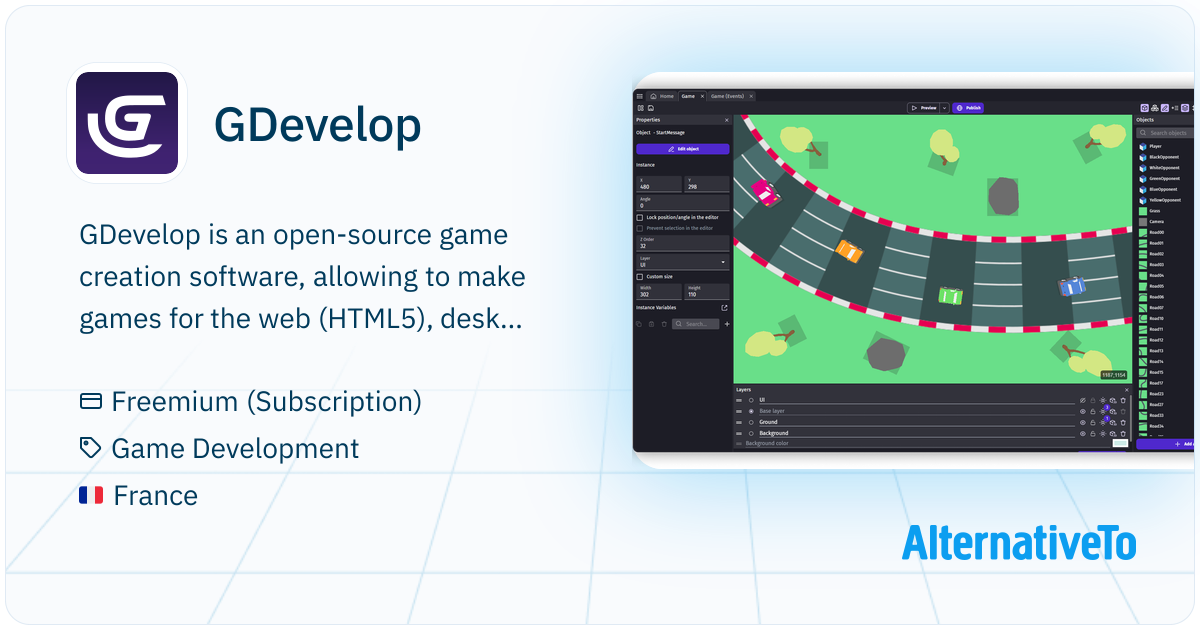Click the save project toolbar icon

point(650,108)
